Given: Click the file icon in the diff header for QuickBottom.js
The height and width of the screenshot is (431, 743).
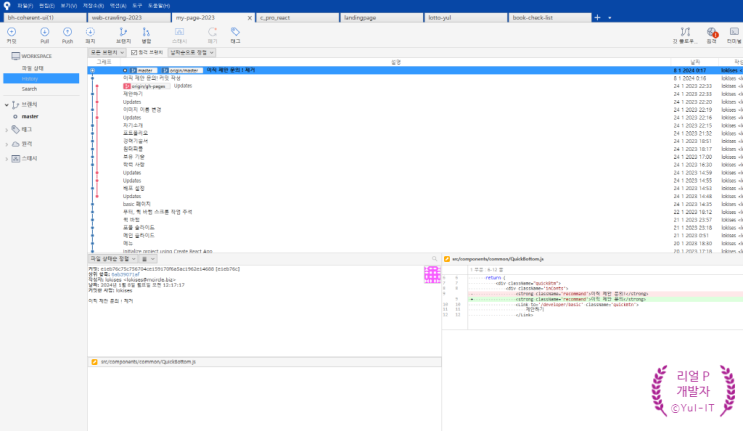Looking at the screenshot, I should (447, 259).
